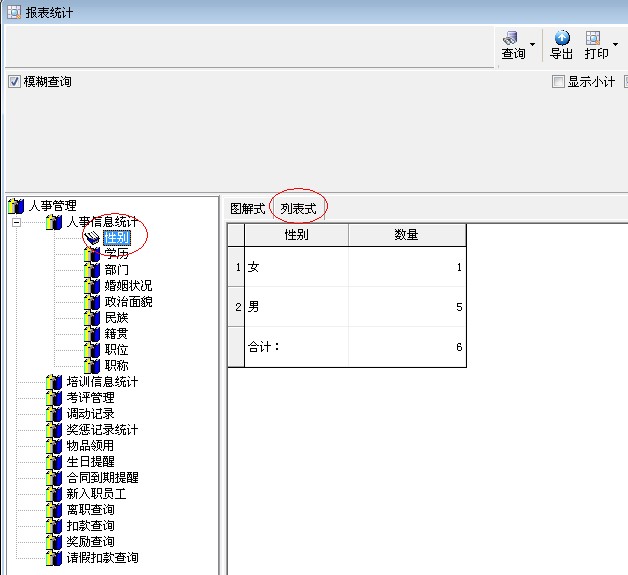Open the 请假扣款查询 tree item
The width and height of the screenshot is (628, 575).
(x=102, y=558)
